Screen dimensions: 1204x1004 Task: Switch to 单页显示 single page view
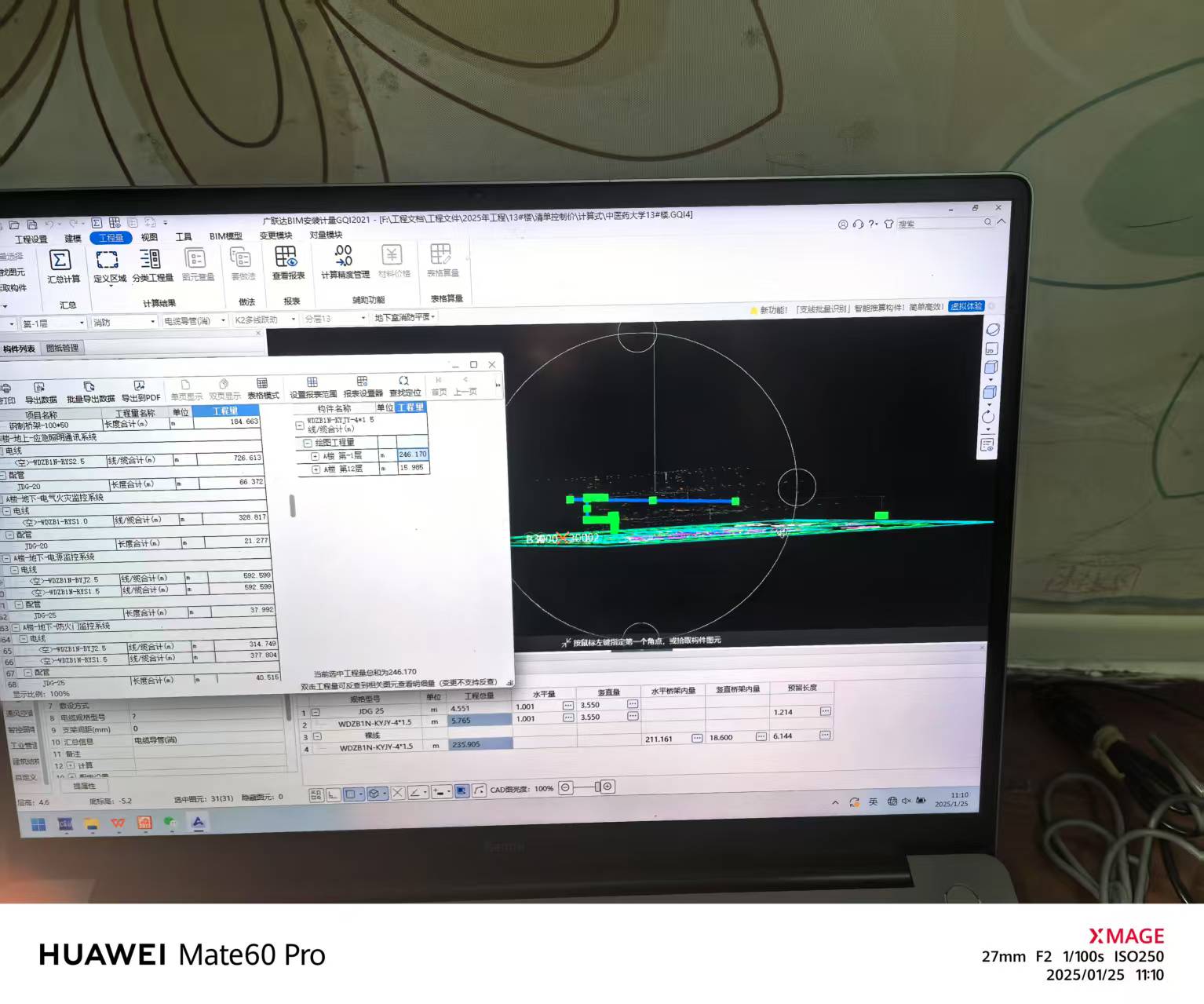click(x=187, y=390)
